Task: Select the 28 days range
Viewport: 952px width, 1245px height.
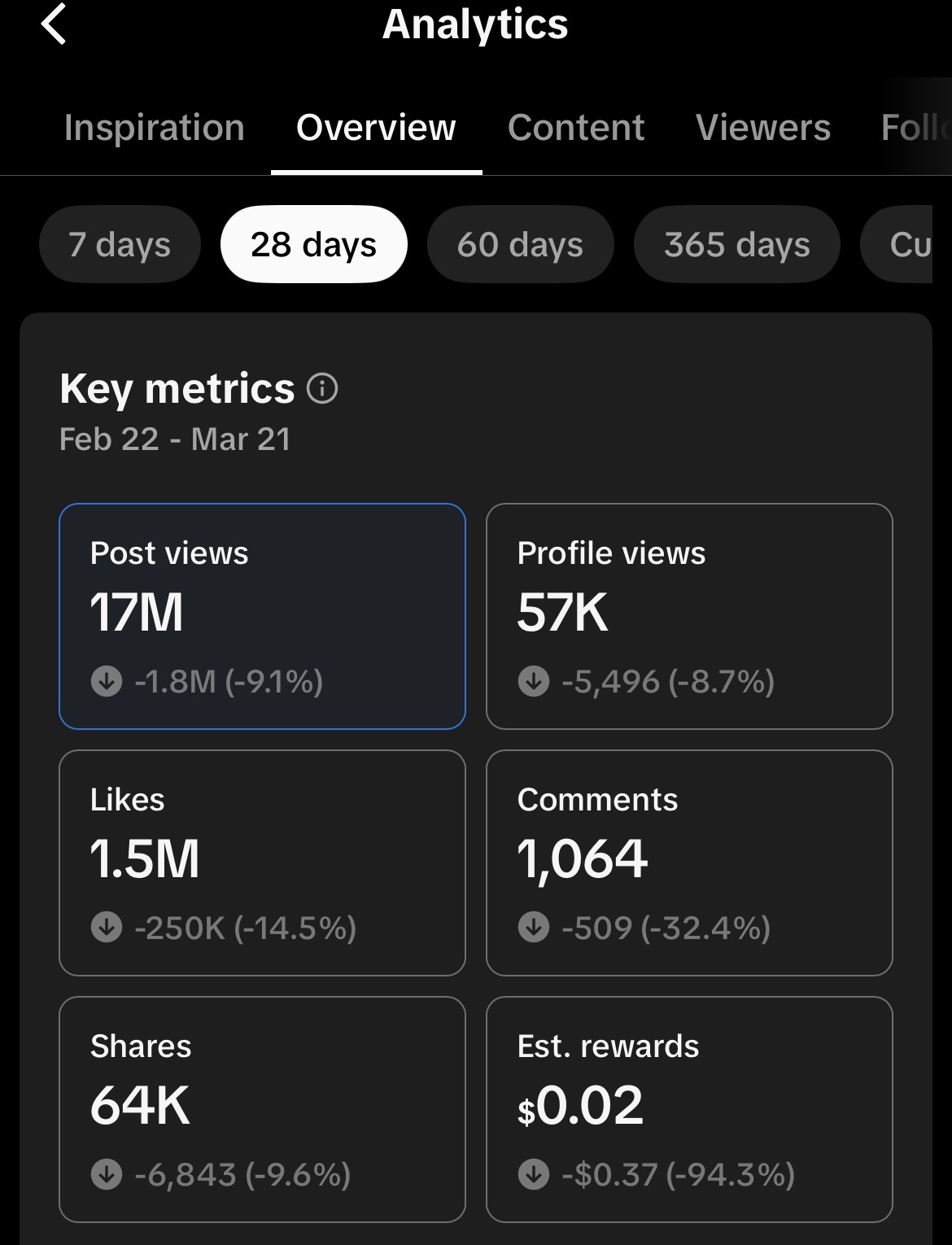Action: click(x=314, y=244)
